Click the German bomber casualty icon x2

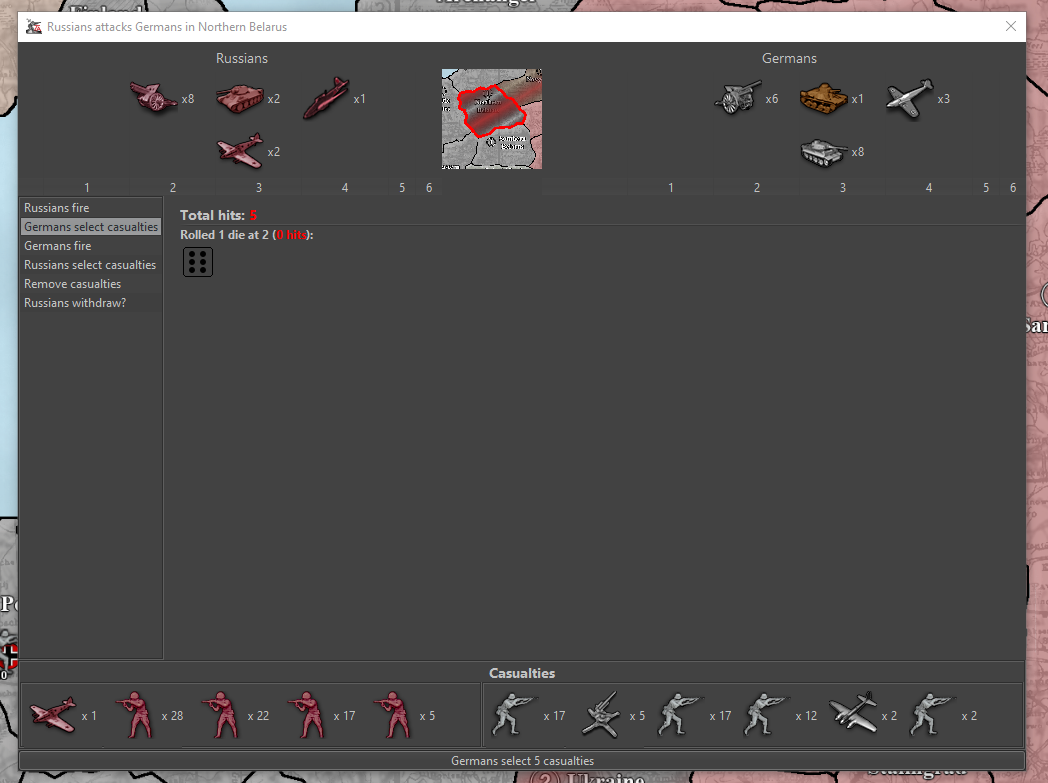click(x=853, y=715)
